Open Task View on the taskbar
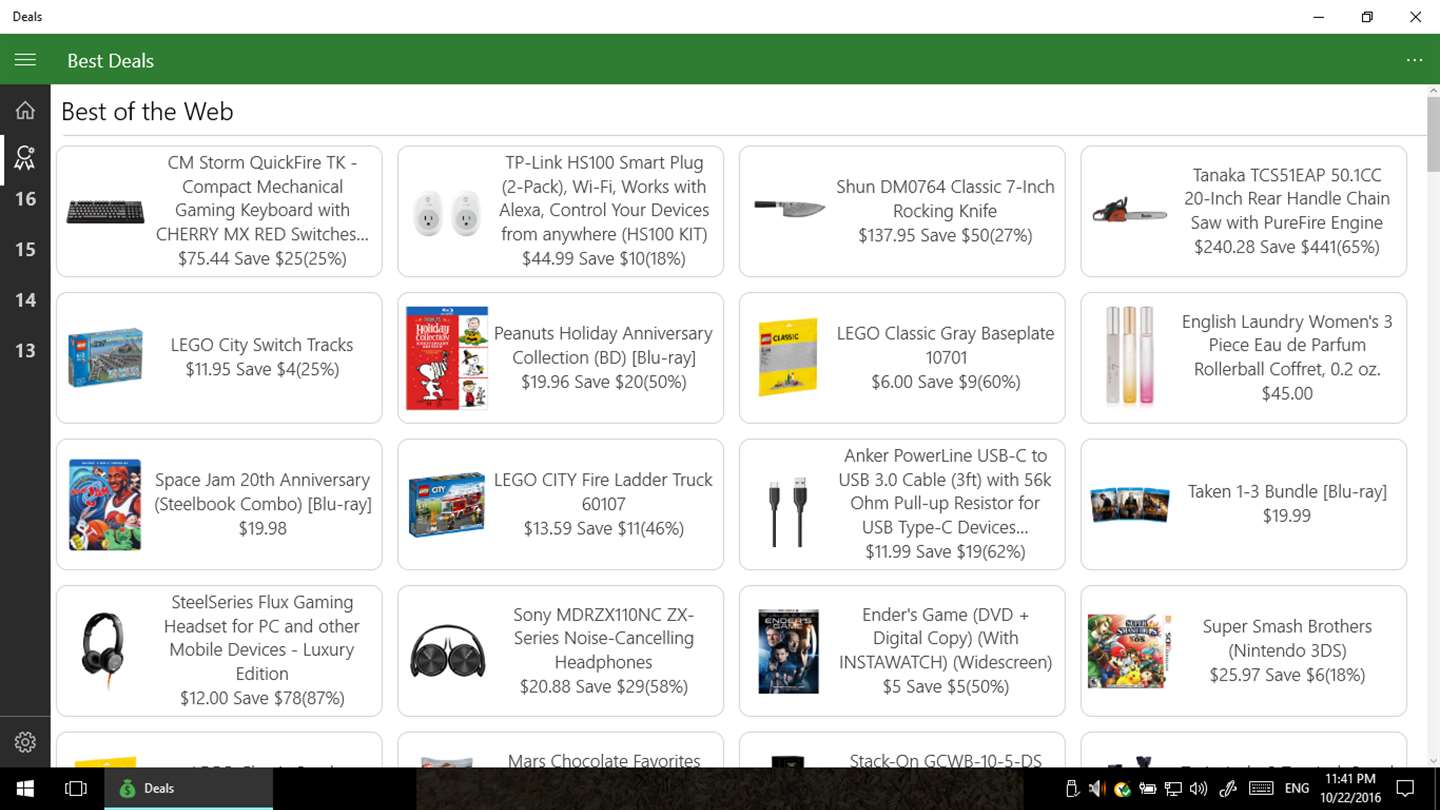The image size is (1440, 810). 76,789
